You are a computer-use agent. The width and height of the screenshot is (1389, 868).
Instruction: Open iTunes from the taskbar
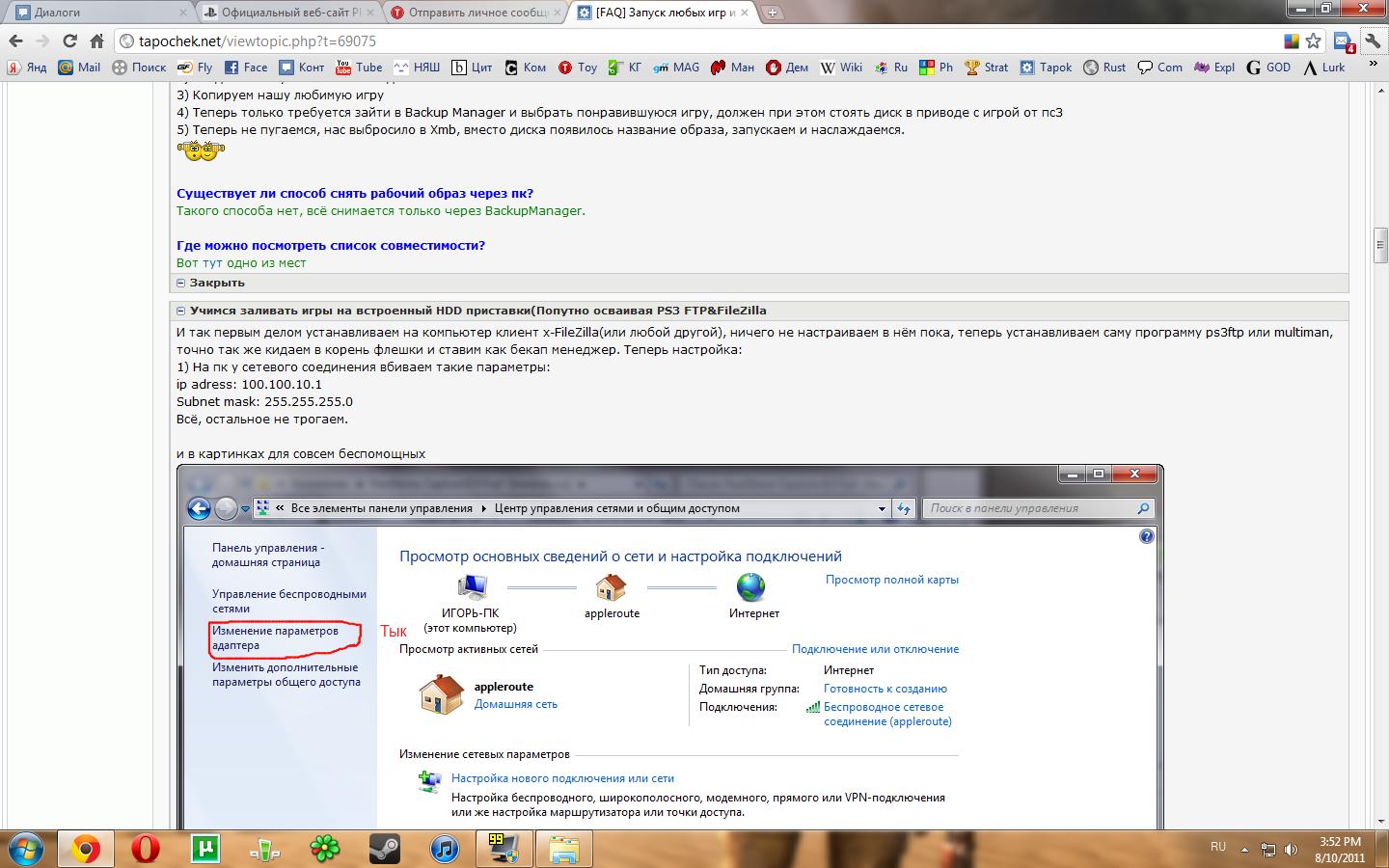click(445, 849)
